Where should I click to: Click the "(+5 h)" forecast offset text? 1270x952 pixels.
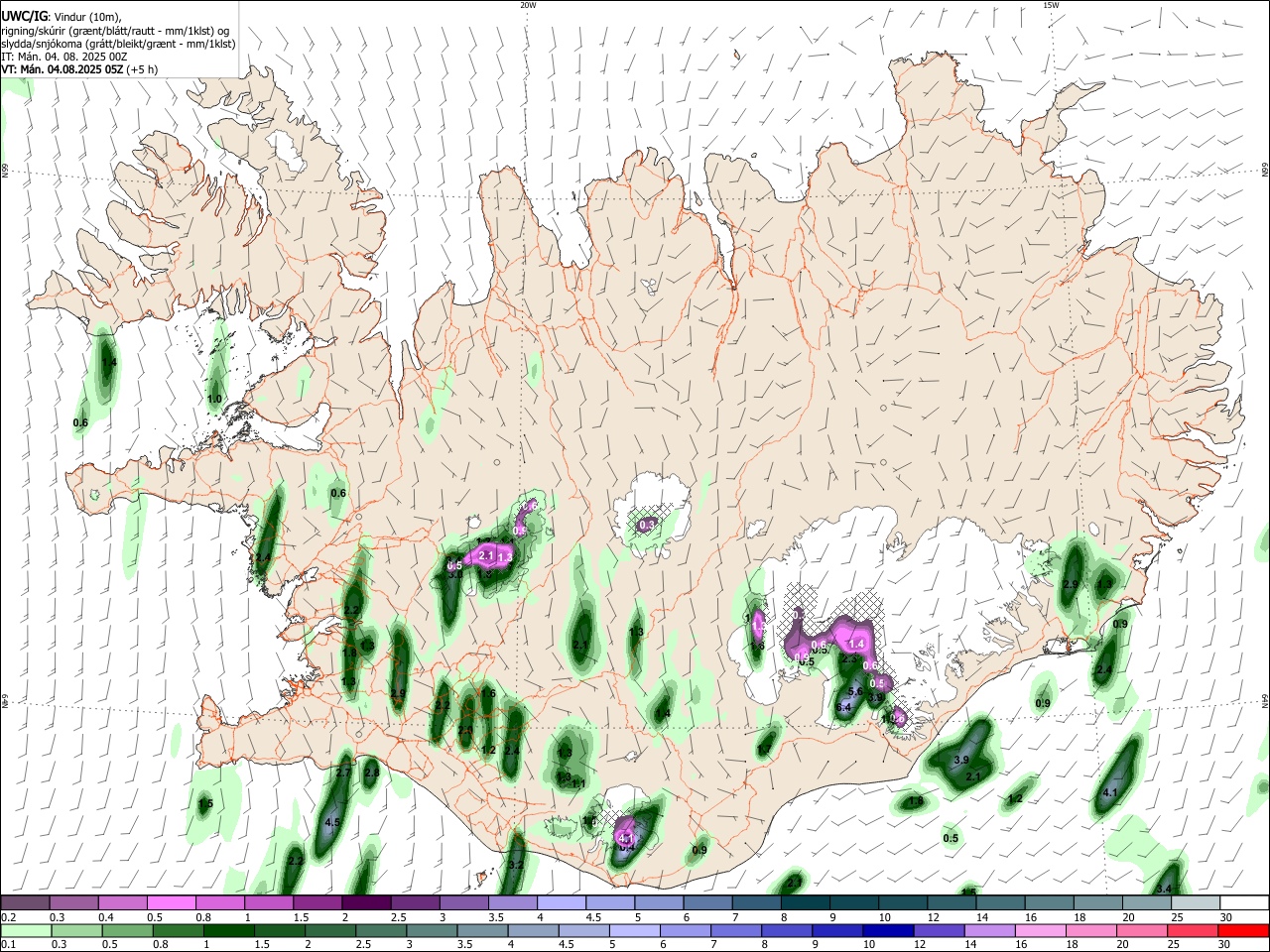point(143,69)
